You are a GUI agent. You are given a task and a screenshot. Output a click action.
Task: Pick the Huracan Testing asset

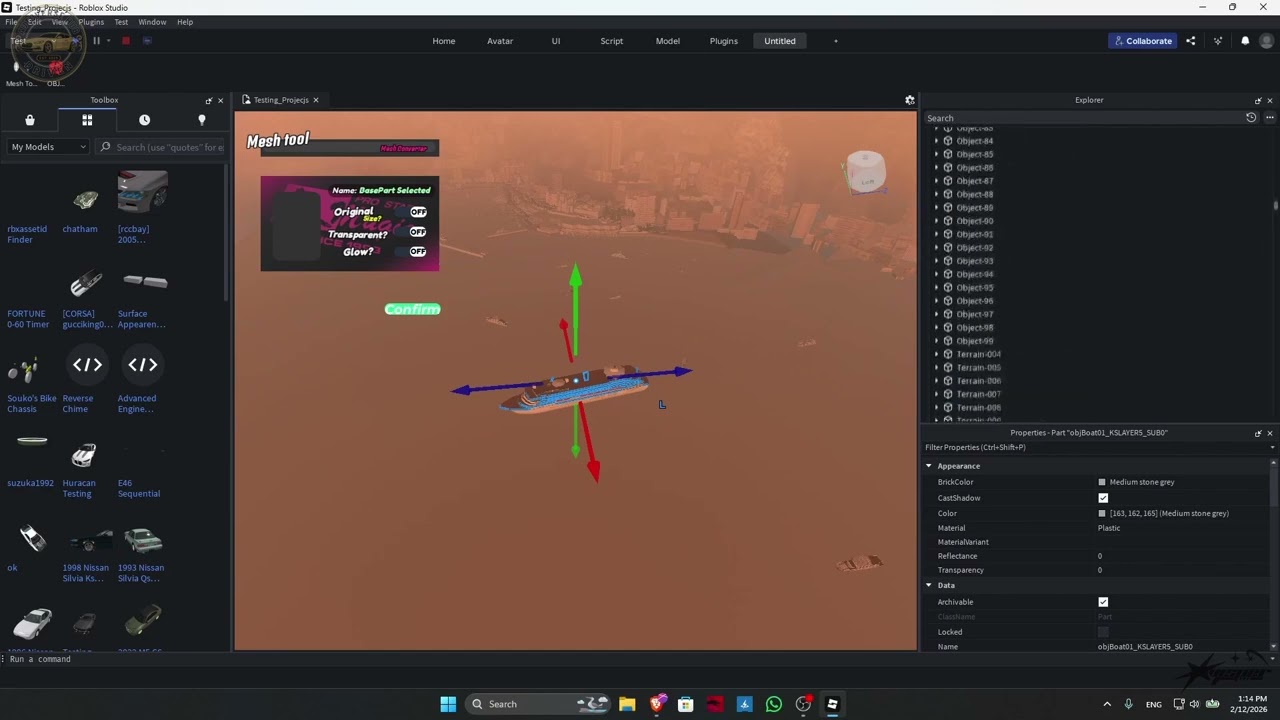(84, 467)
